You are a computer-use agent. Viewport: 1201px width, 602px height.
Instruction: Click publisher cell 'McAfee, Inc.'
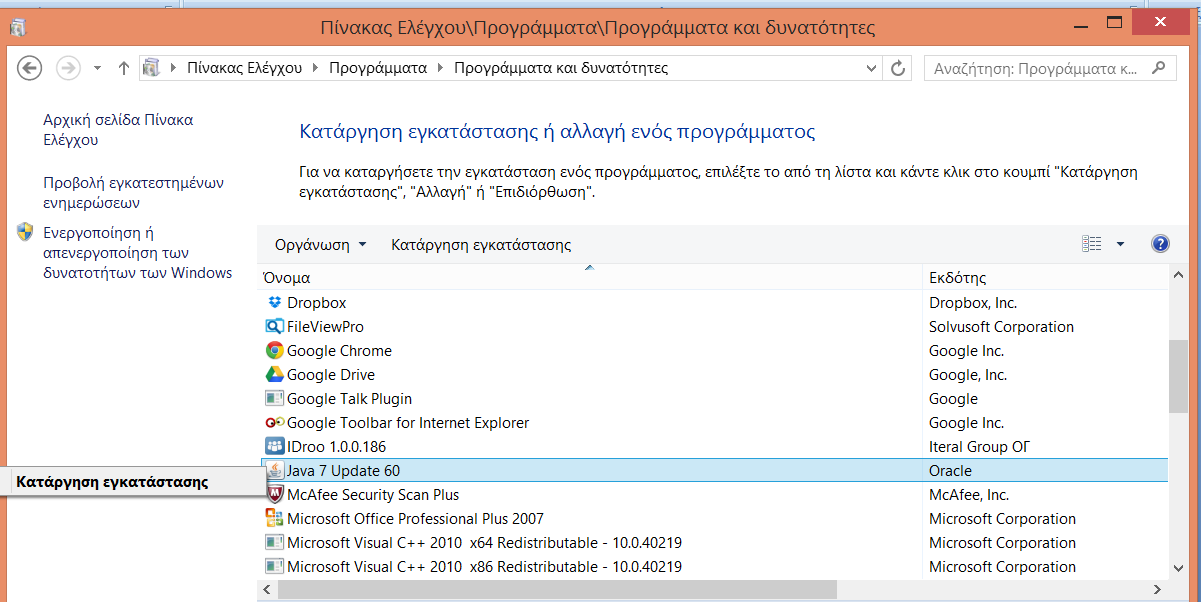pos(969,494)
